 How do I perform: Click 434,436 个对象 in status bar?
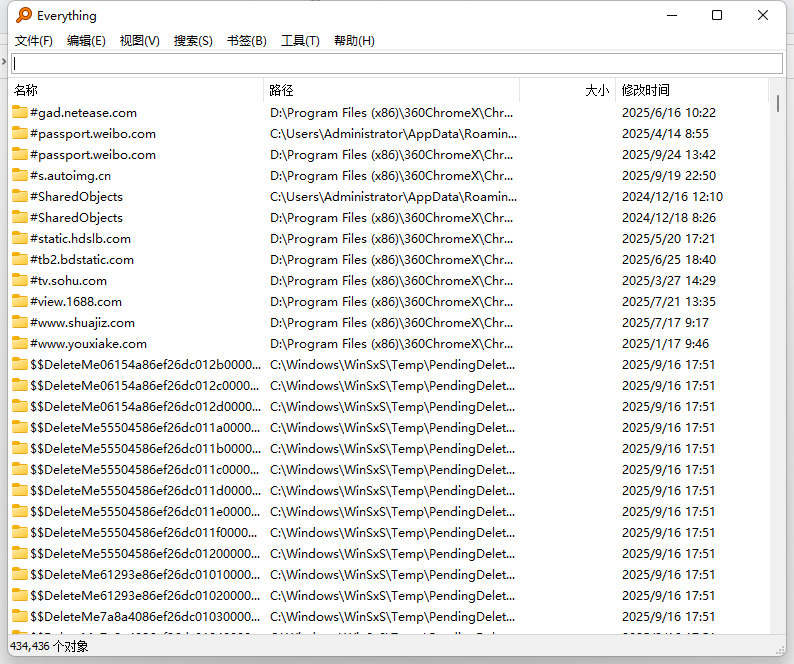(x=49, y=646)
